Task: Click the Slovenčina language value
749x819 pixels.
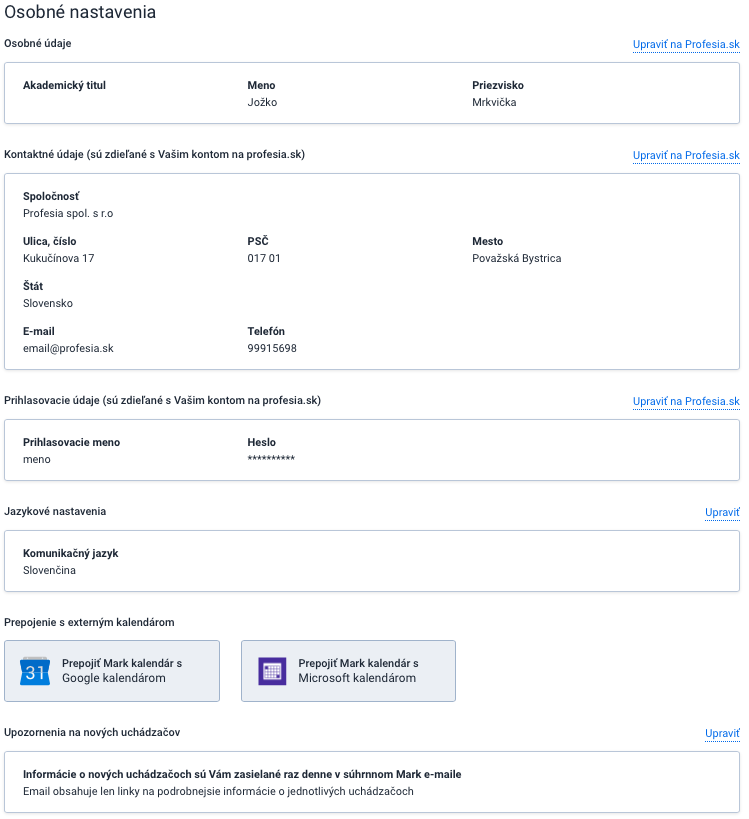Action: [x=49, y=570]
